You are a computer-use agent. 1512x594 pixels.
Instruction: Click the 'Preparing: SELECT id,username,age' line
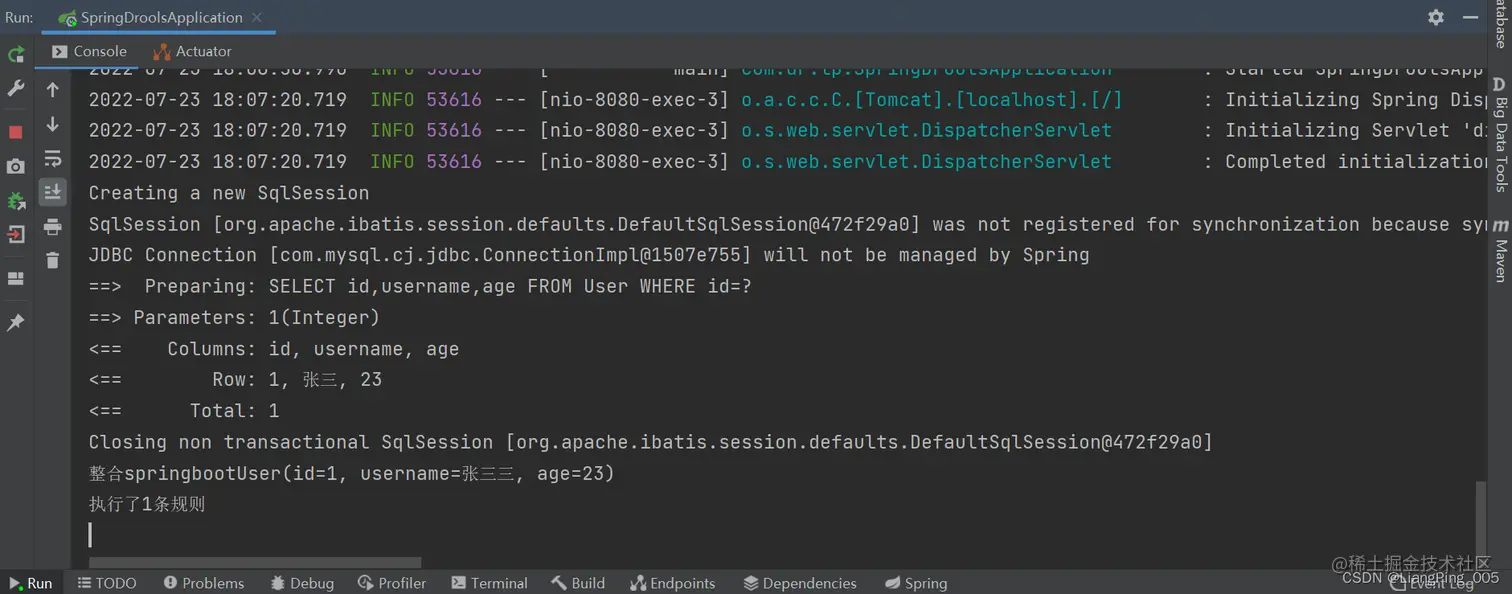420,286
